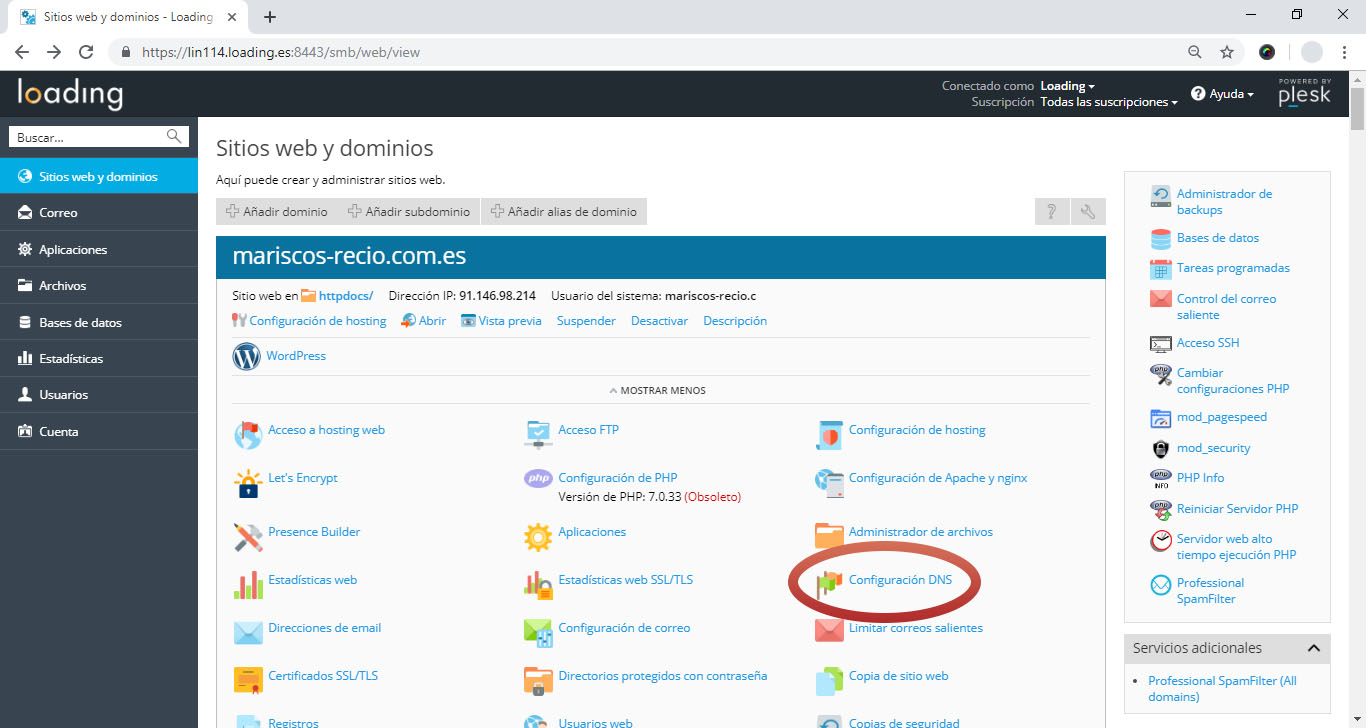Click the browser address bar URL
Viewport: 1366px width, 728px height.
pos(281,52)
